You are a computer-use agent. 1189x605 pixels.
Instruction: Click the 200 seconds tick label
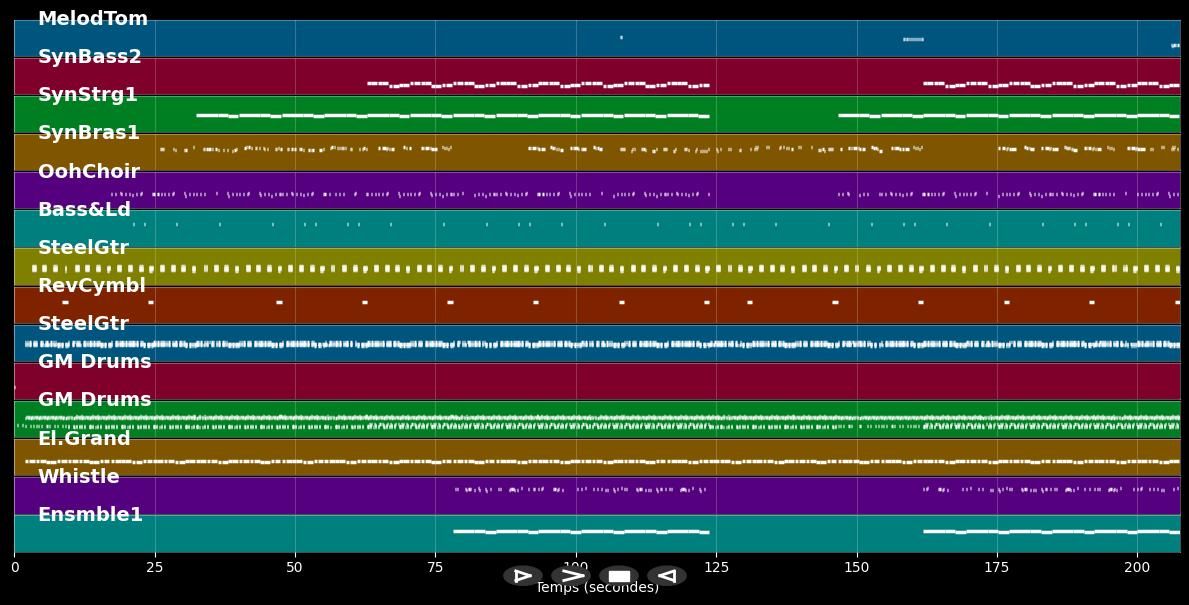[1137, 568]
